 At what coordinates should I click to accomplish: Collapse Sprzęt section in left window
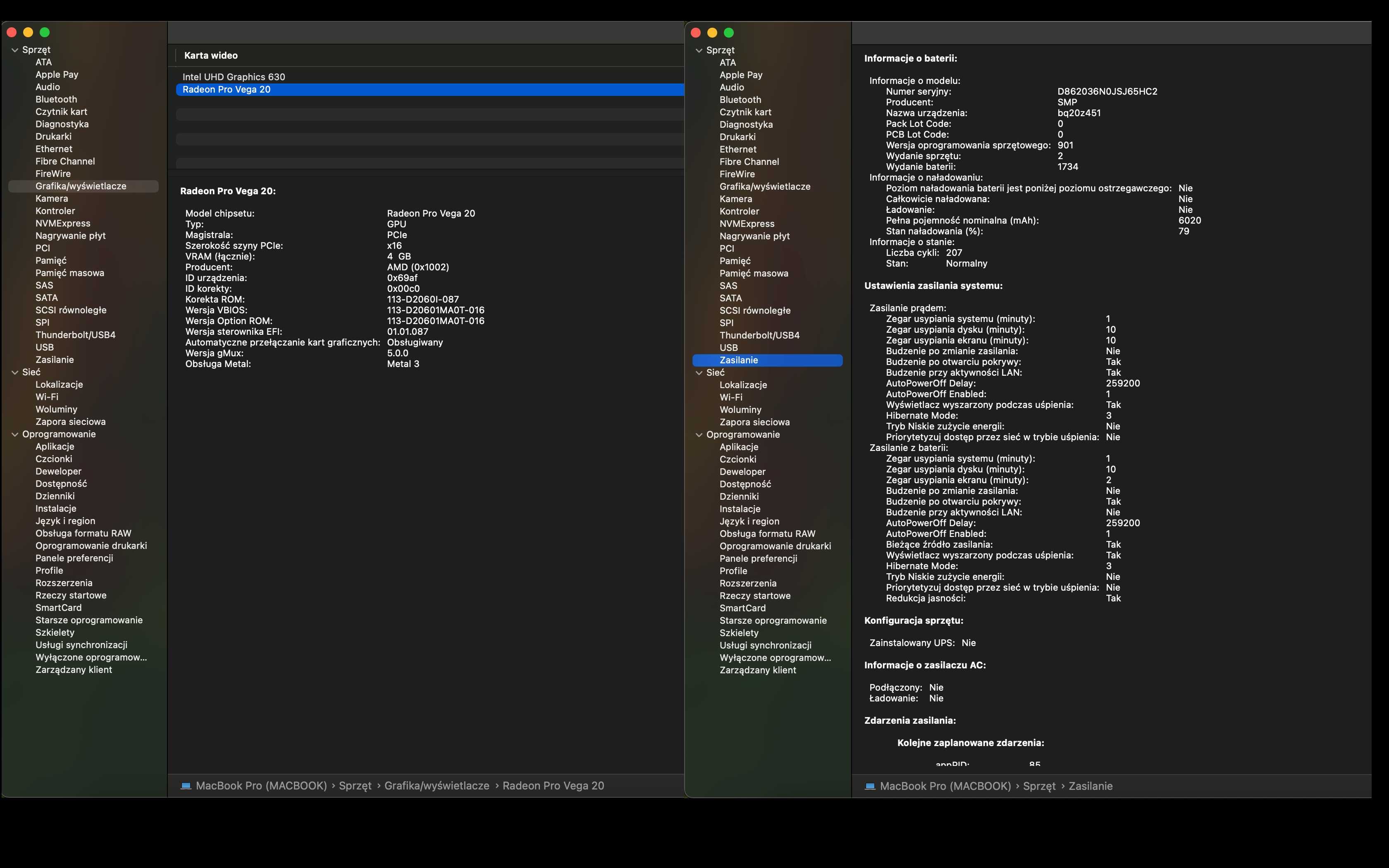click(15, 50)
